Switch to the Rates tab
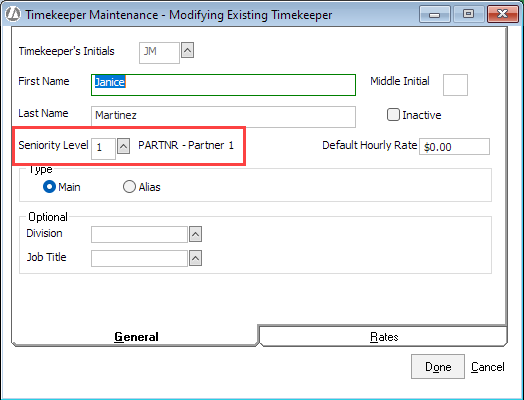The image size is (524, 400). tap(383, 336)
